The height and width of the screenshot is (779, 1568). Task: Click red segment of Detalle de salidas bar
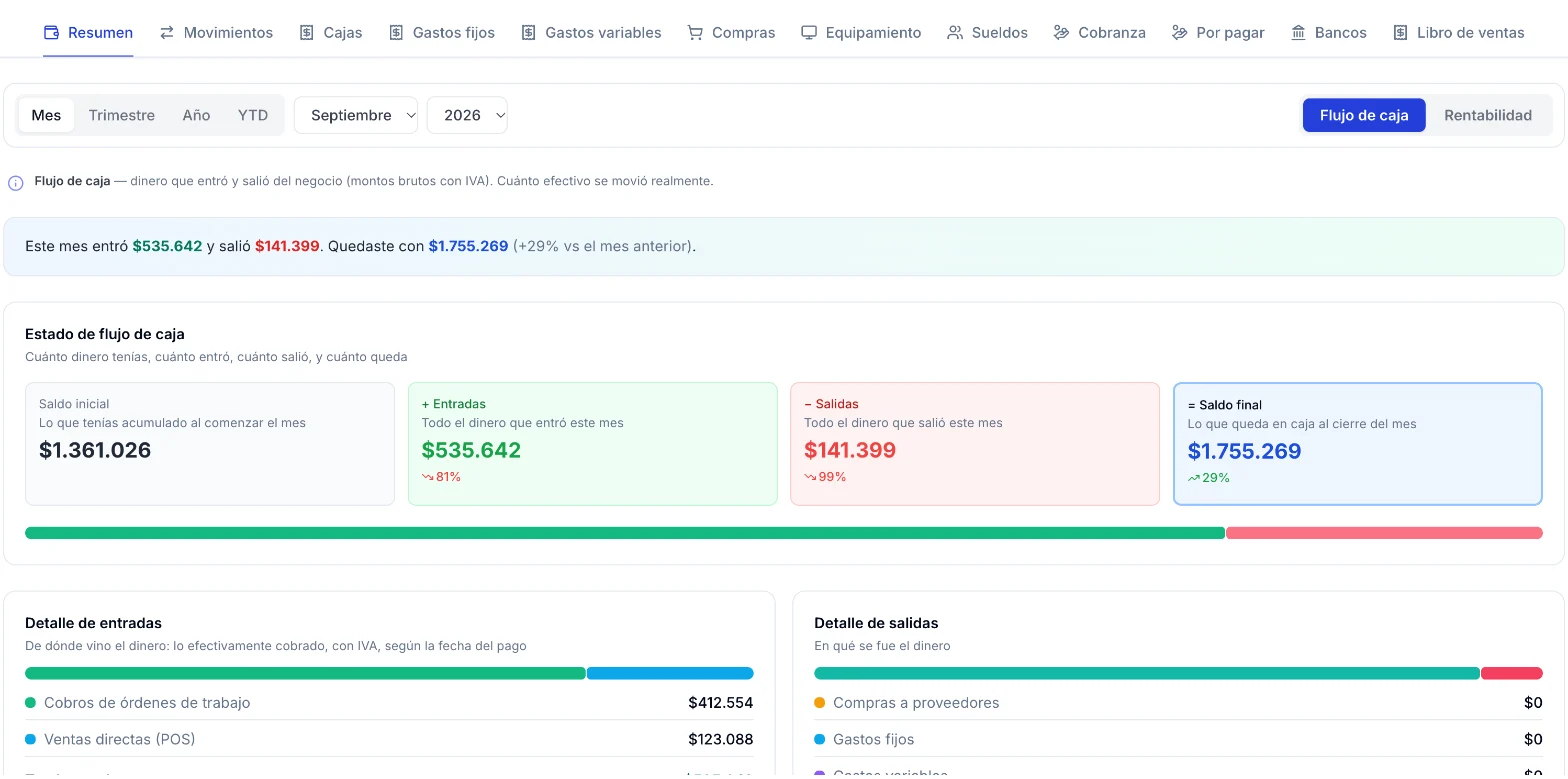[1512, 673]
